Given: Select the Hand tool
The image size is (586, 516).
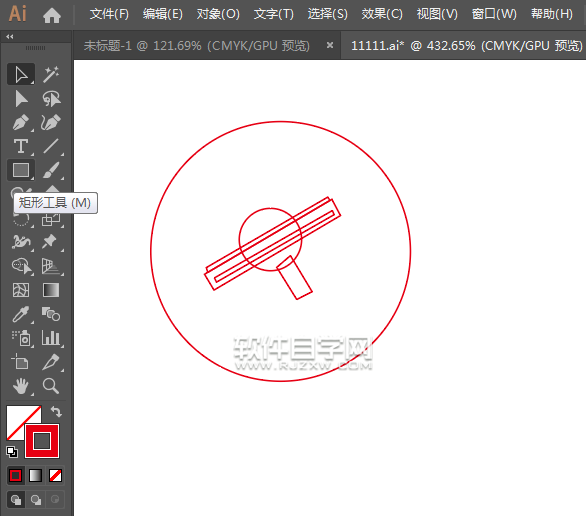Looking at the screenshot, I should [x=21, y=386].
